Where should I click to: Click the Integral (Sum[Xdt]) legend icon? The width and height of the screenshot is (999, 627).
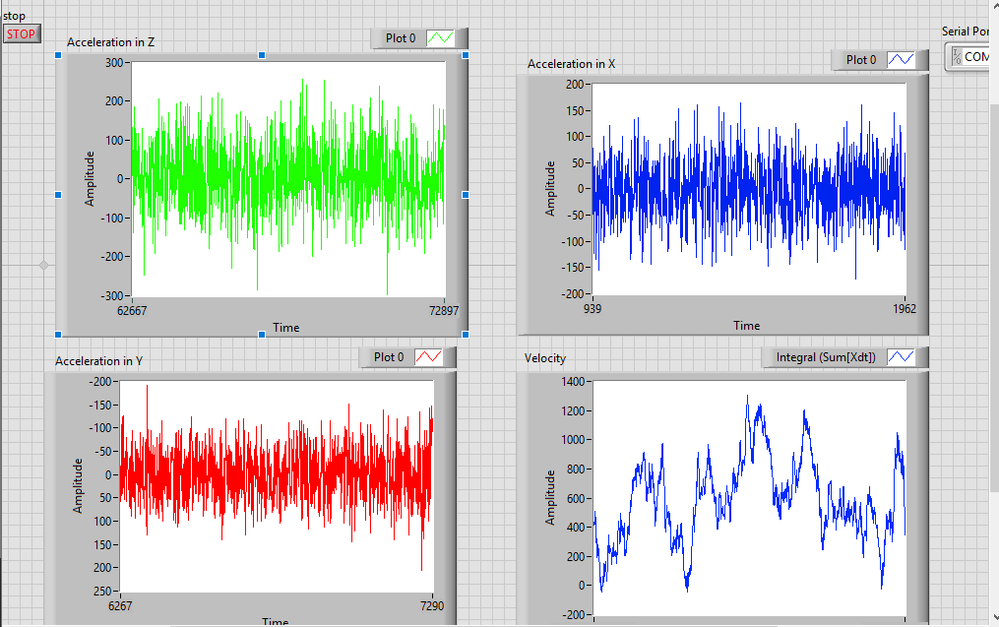pos(901,357)
